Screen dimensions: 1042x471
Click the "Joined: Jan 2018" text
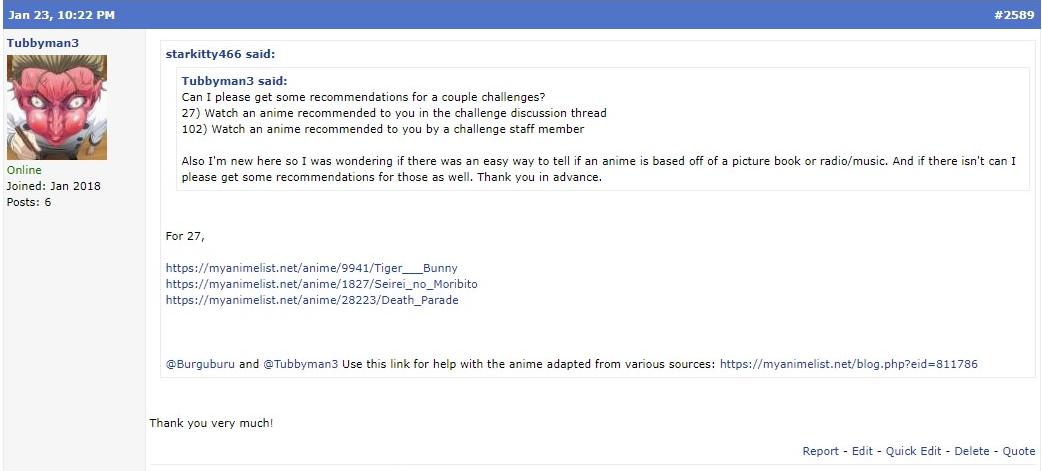point(54,186)
